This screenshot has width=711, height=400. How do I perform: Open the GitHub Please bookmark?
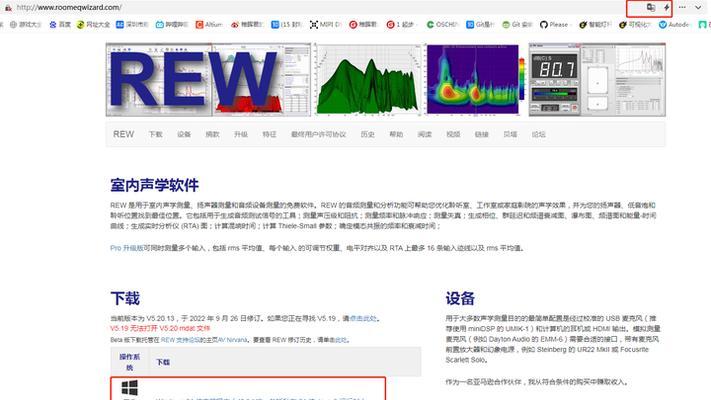click(x=554, y=24)
